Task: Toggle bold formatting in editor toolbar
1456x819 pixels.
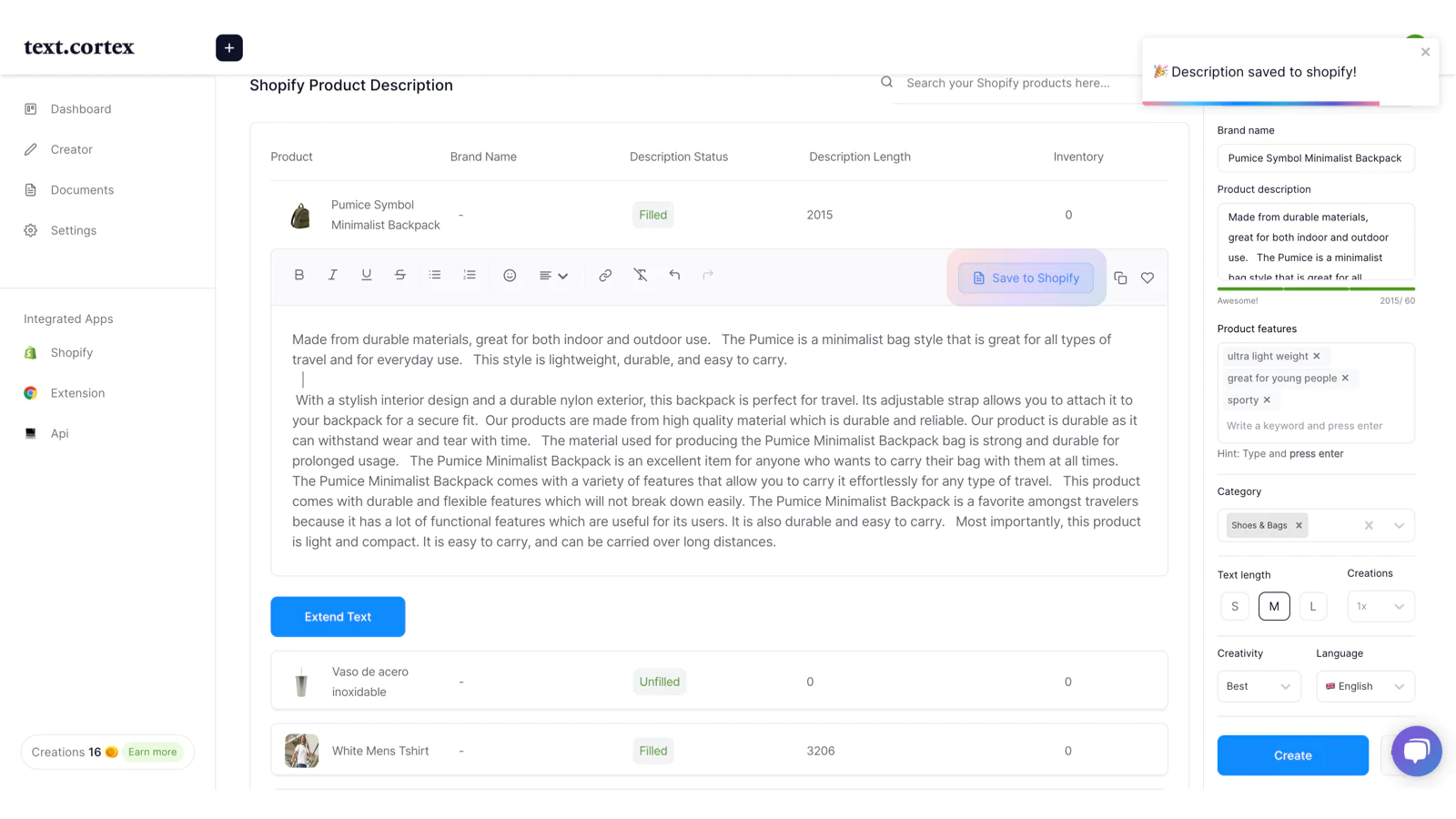Action: [x=298, y=275]
